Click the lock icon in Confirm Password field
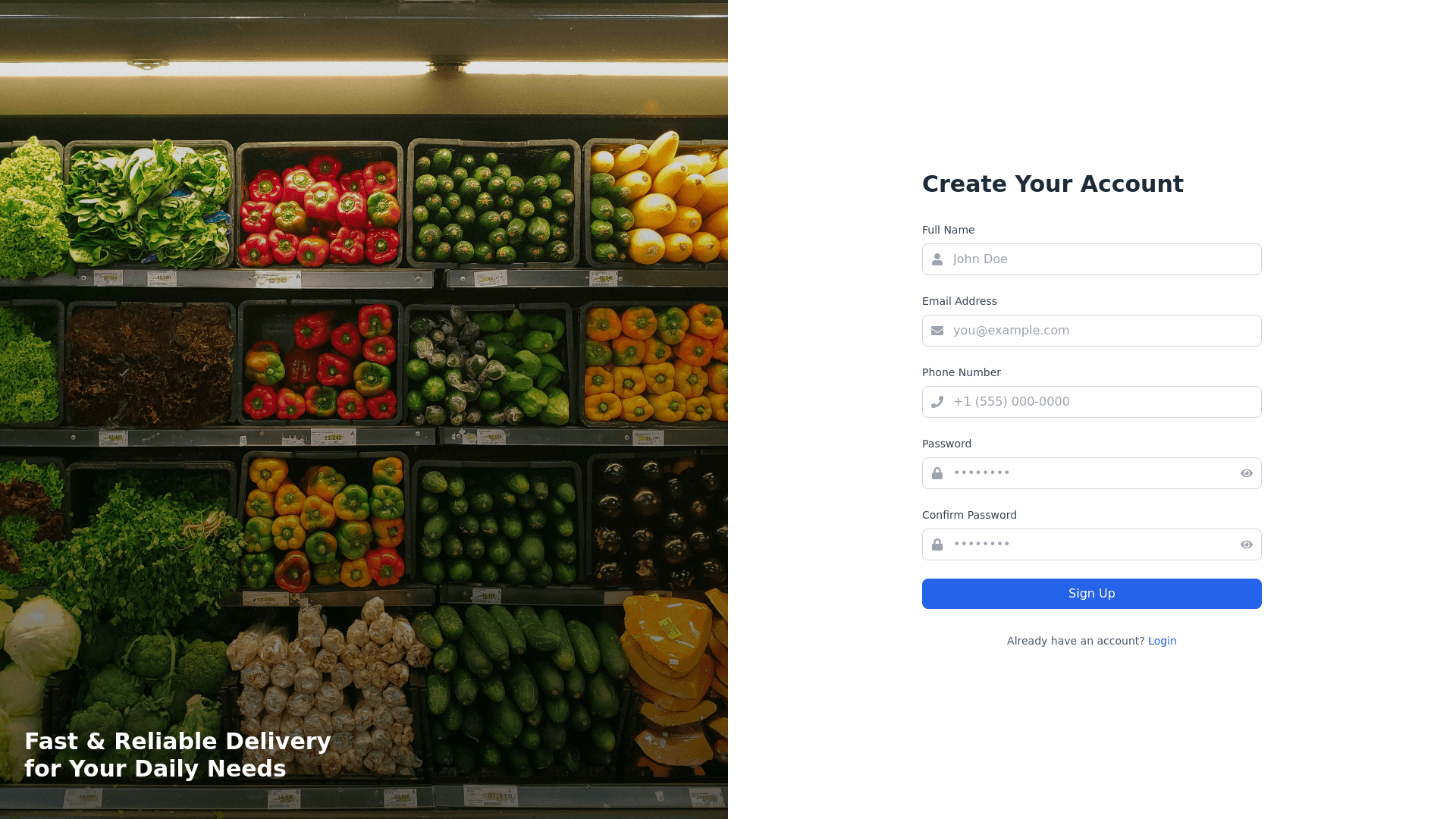The image size is (1456, 819). point(937,544)
